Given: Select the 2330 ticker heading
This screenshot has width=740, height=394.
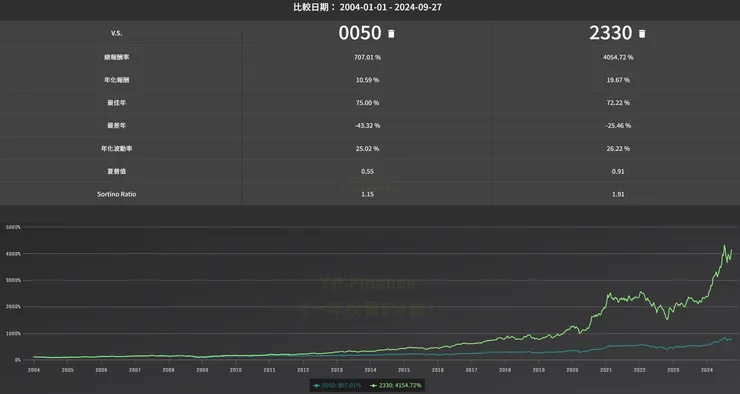Looking at the screenshot, I should tap(610, 33).
